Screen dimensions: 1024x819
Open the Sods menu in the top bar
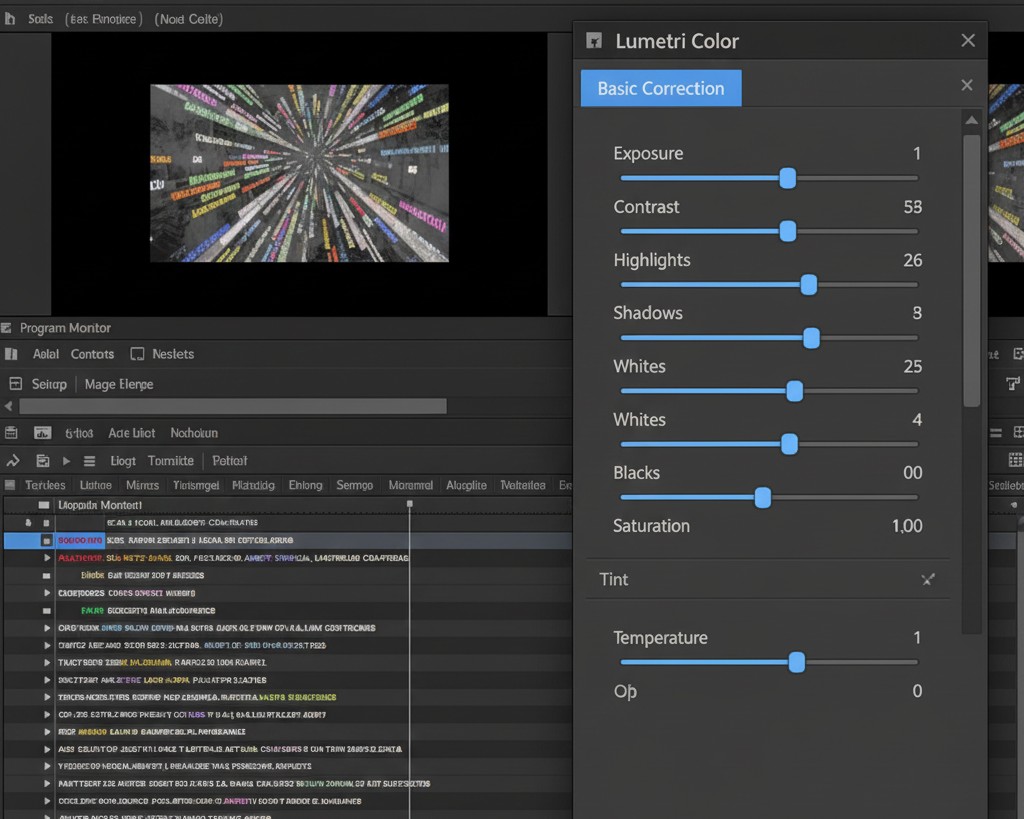tap(40, 17)
